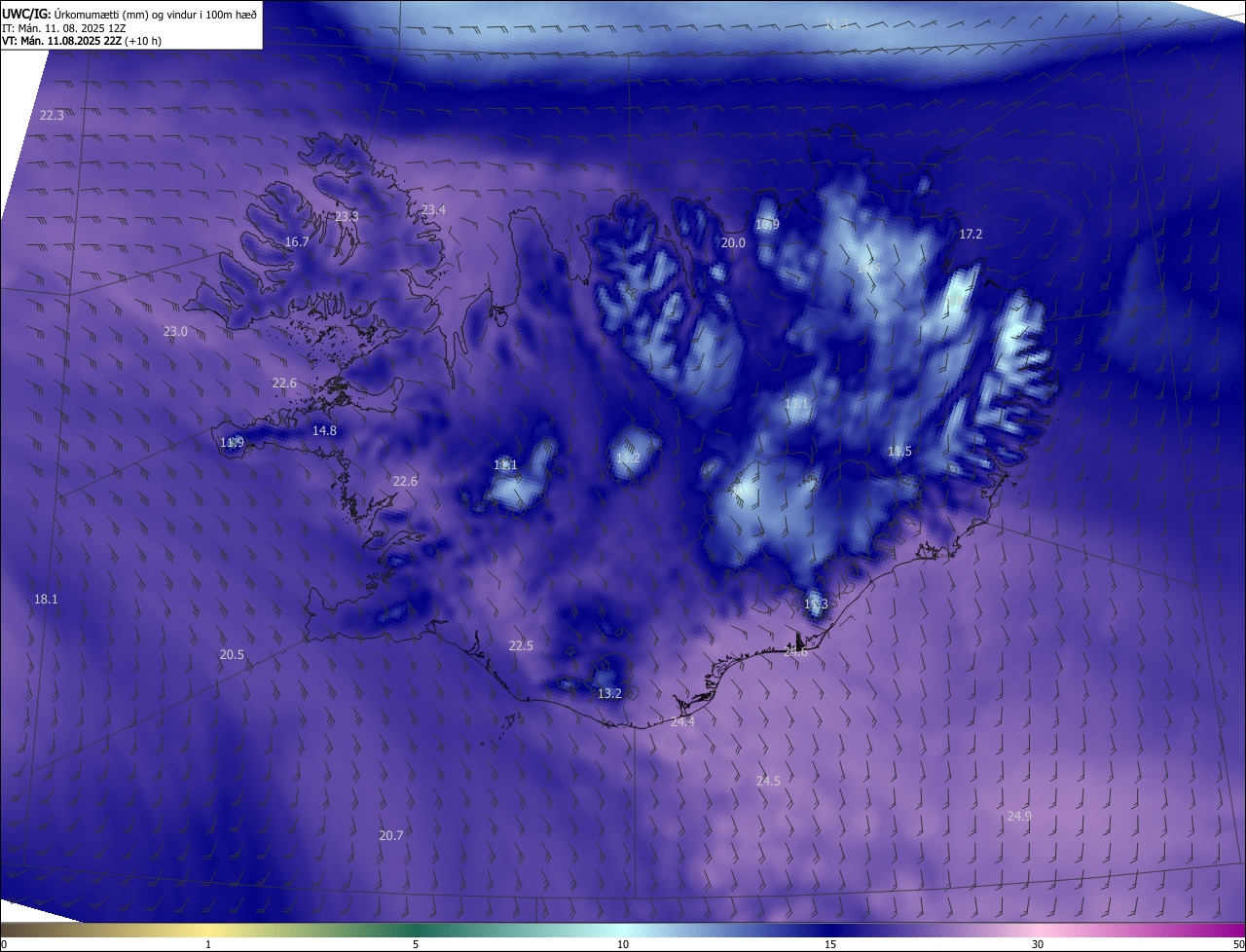
Task: Click the map value 11.9
Action: coord(232,443)
